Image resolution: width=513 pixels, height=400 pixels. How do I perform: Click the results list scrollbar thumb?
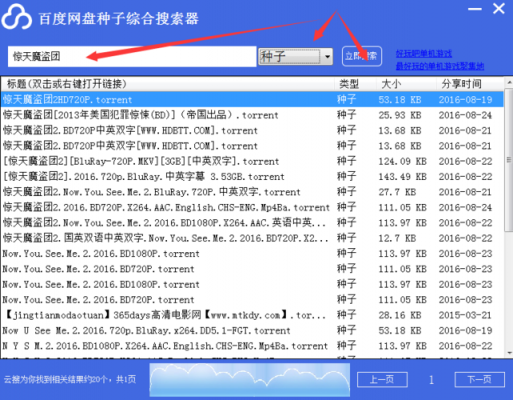pos(509,160)
